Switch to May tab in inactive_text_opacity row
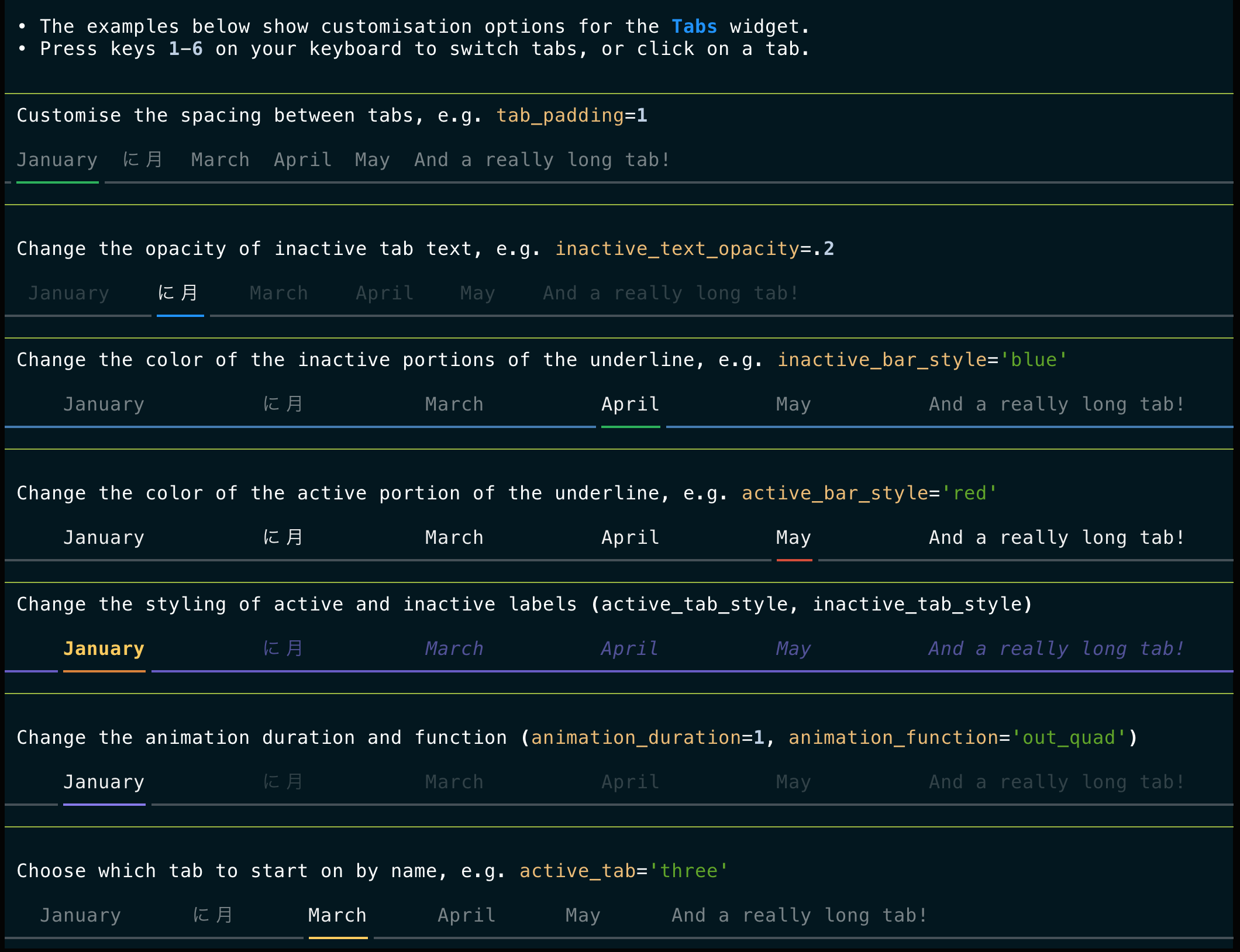1240x952 pixels. (477, 293)
